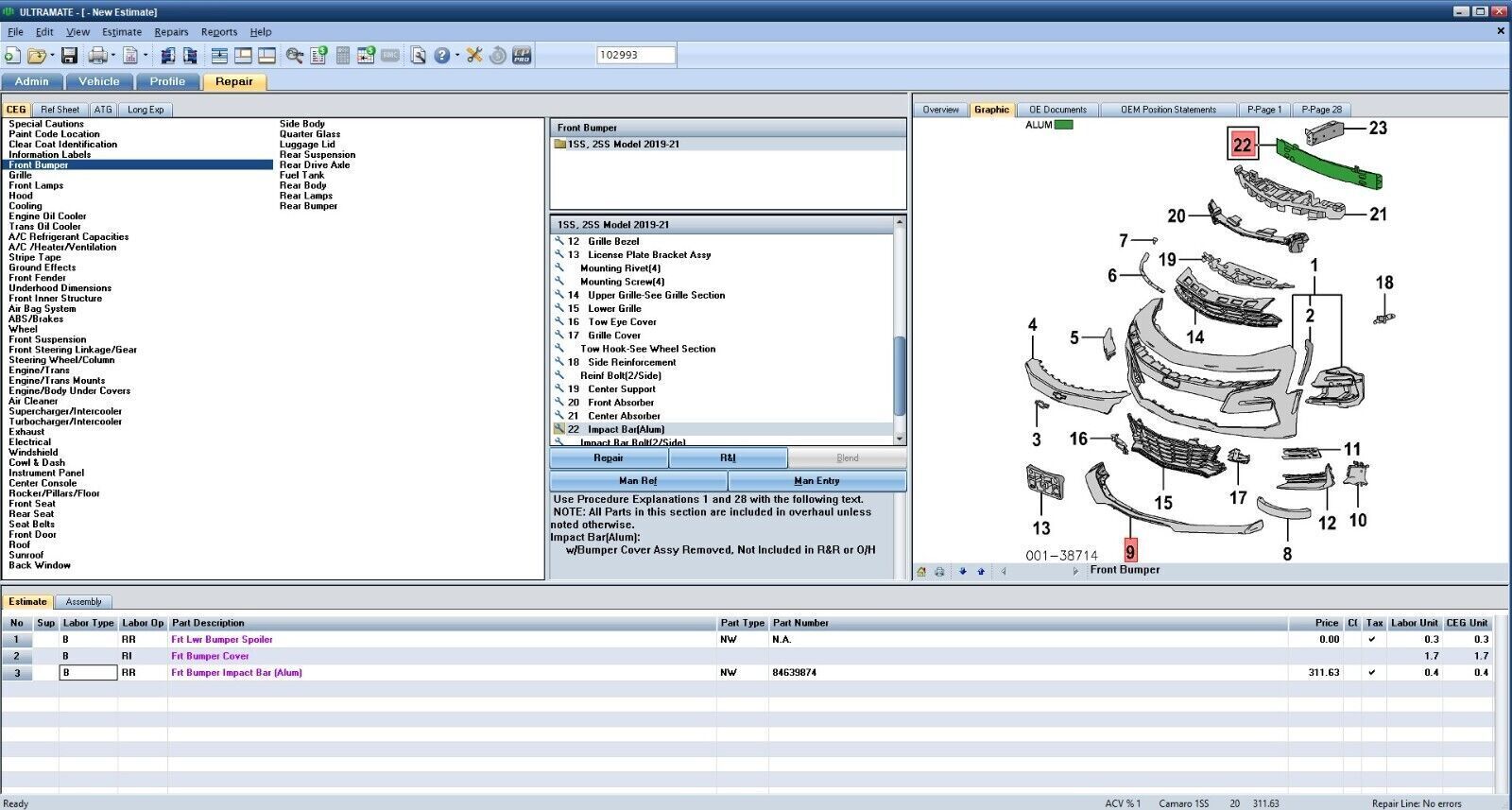Click parts list scrollbar down arrow
The width and height of the screenshot is (1512, 810).
click(x=900, y=439)
